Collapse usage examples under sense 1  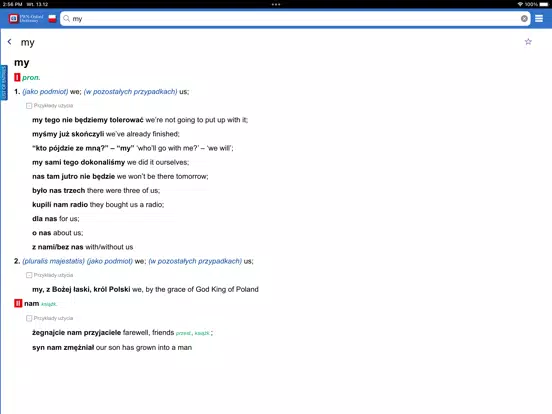coord(29,106)
